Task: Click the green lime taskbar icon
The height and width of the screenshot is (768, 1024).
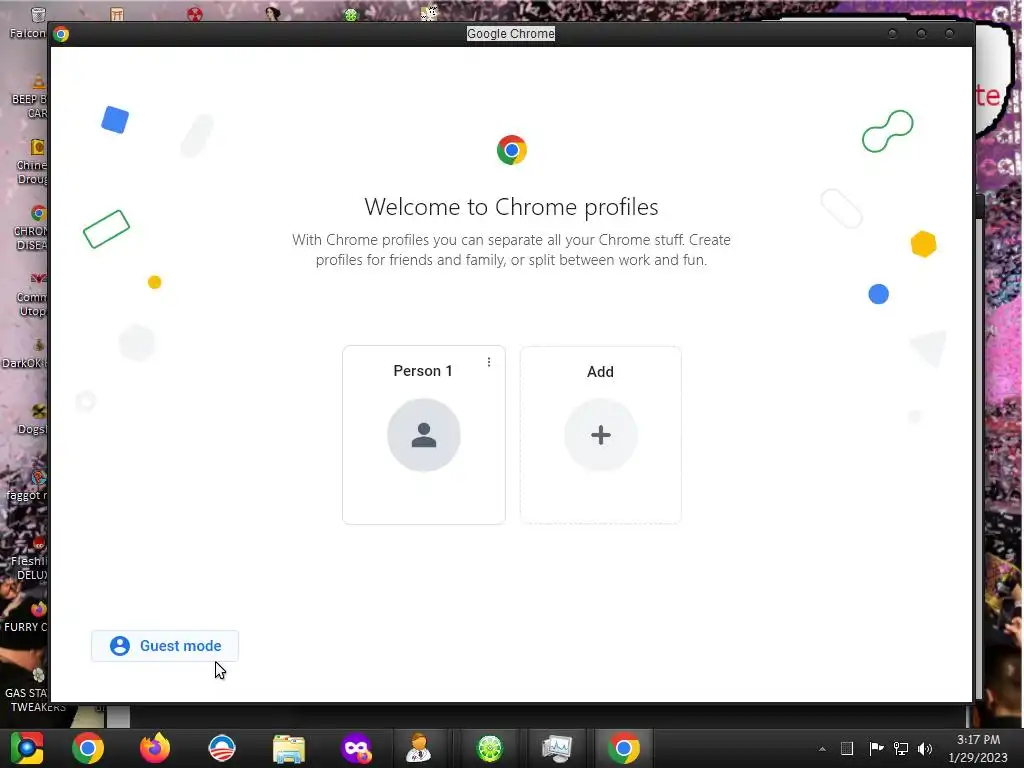Action: (490, 748)
